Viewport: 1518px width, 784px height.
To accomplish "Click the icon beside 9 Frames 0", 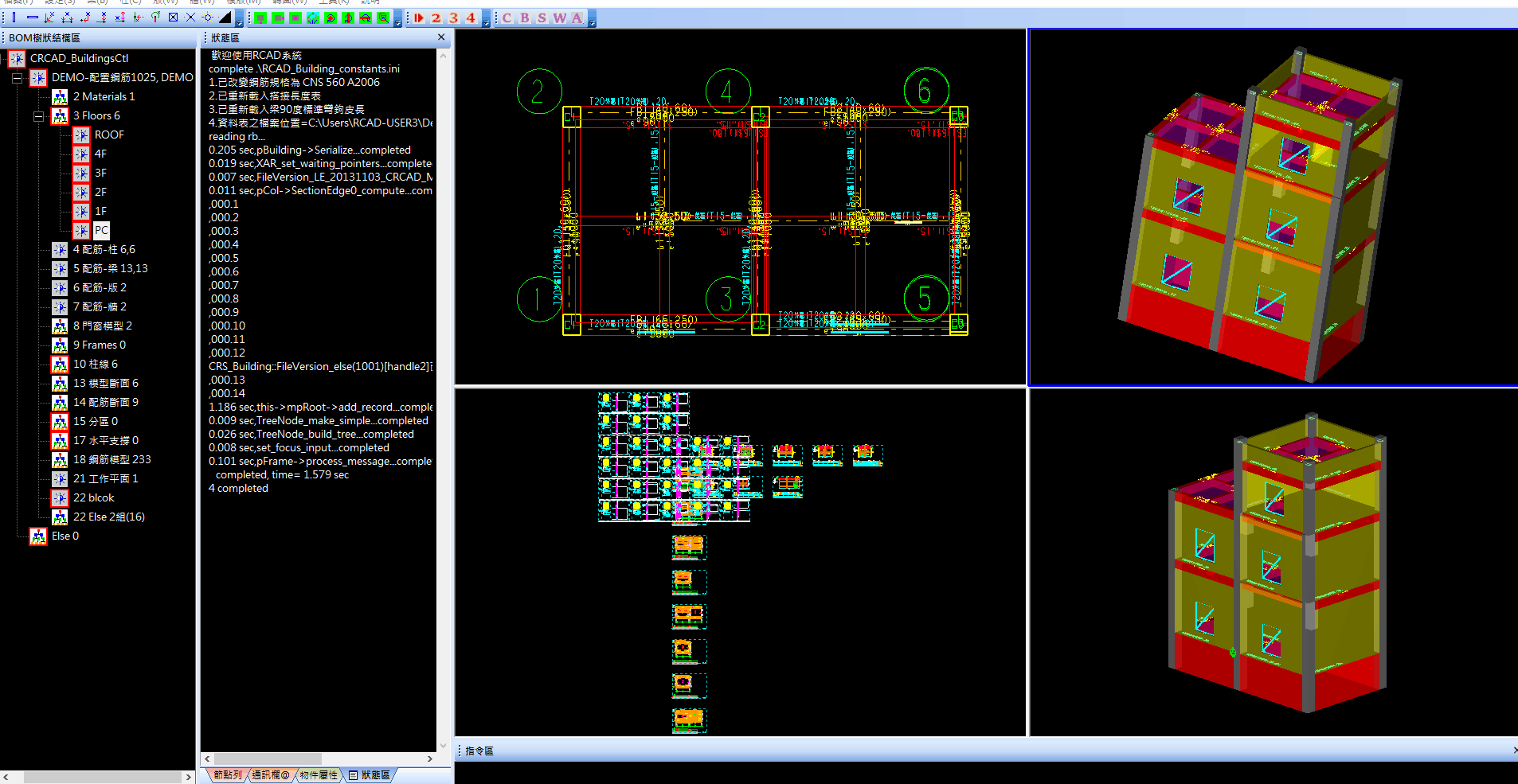I will (60, 345).
